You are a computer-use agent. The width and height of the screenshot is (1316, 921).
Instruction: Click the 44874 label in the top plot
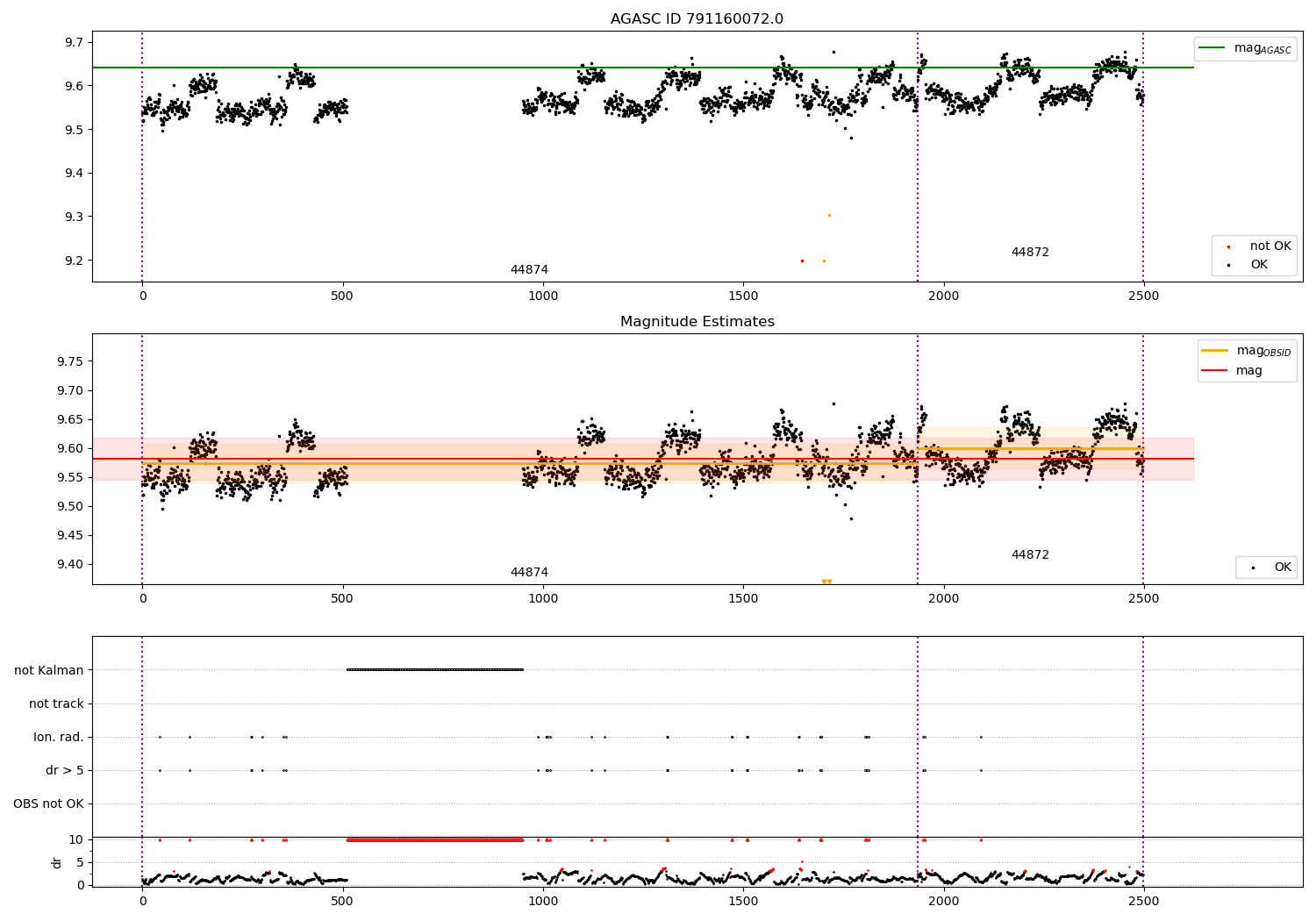point(529,270)
